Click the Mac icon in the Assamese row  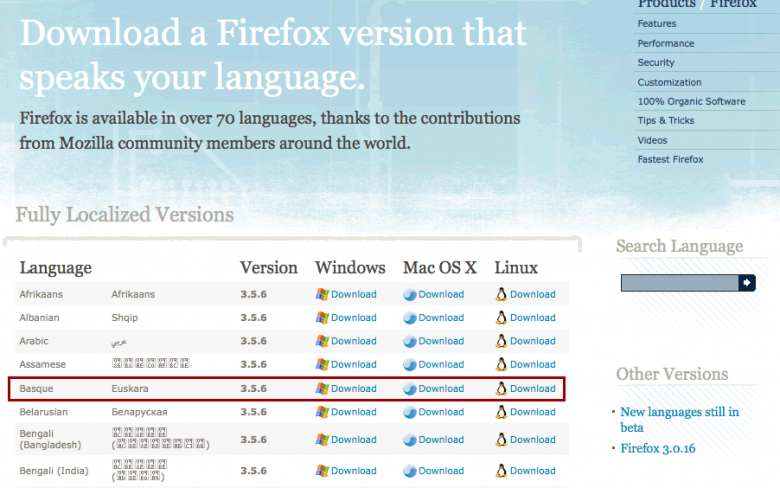tap(409, 365)
